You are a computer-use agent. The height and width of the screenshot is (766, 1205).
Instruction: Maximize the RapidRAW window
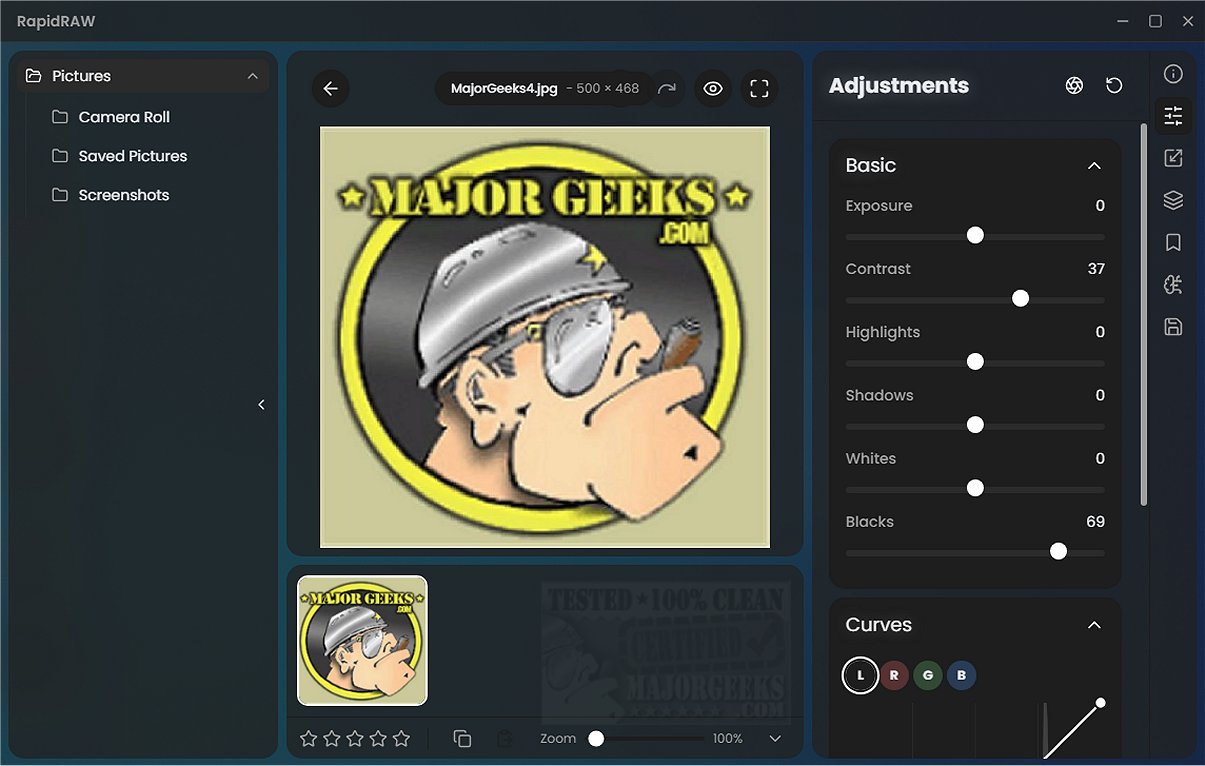pyautogui.click(x=1155, y=21)
